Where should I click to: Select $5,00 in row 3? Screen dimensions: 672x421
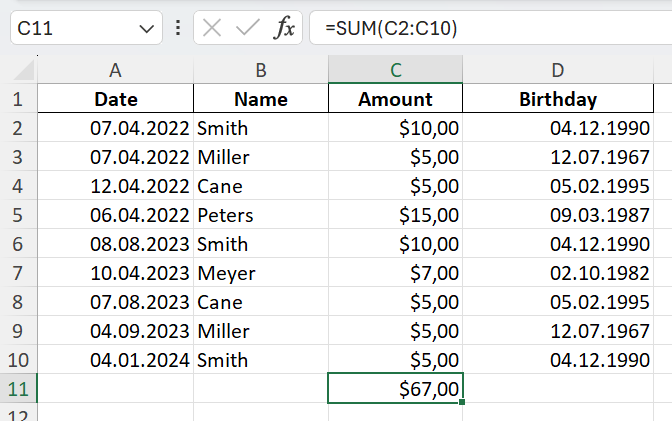[396, 157]
